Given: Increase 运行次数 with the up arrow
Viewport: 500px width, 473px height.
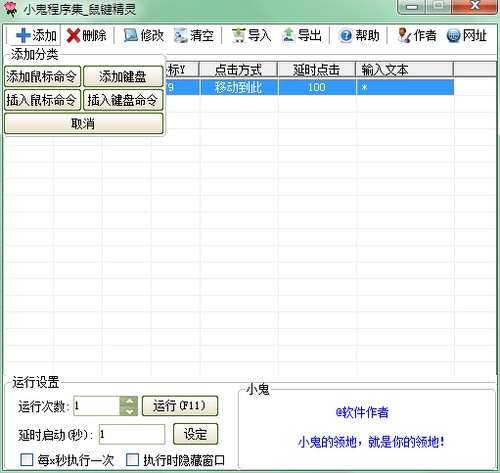Looking at the screenshot, I should [x=129, y=401].
